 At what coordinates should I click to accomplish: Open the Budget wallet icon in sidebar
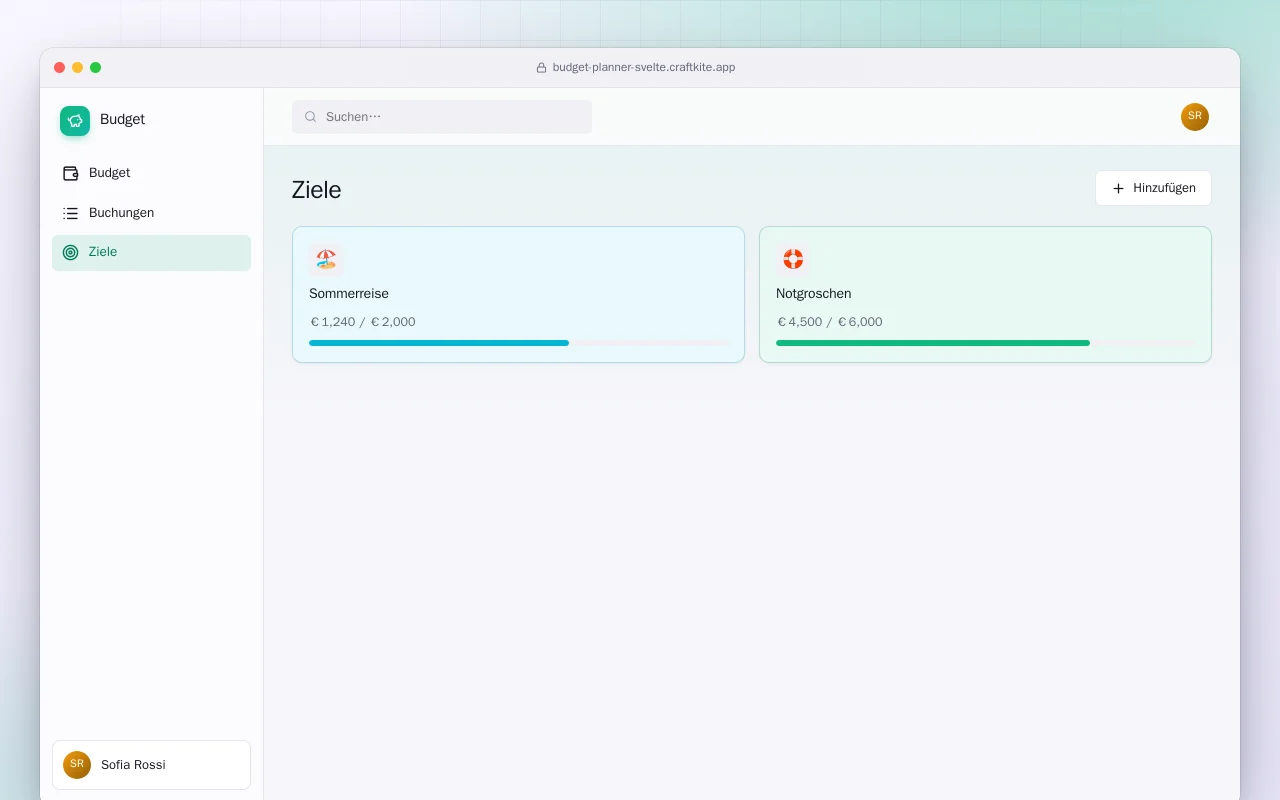(70, 173)
